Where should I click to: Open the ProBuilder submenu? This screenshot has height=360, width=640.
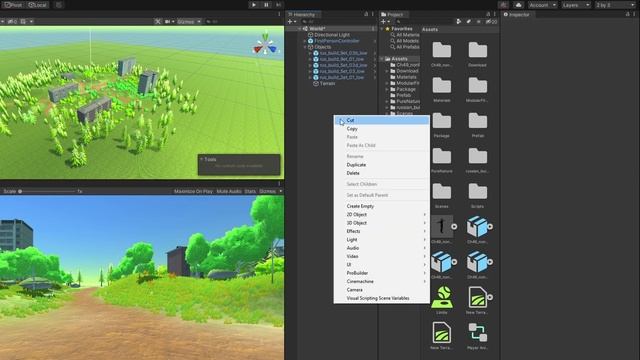point(382,273)
